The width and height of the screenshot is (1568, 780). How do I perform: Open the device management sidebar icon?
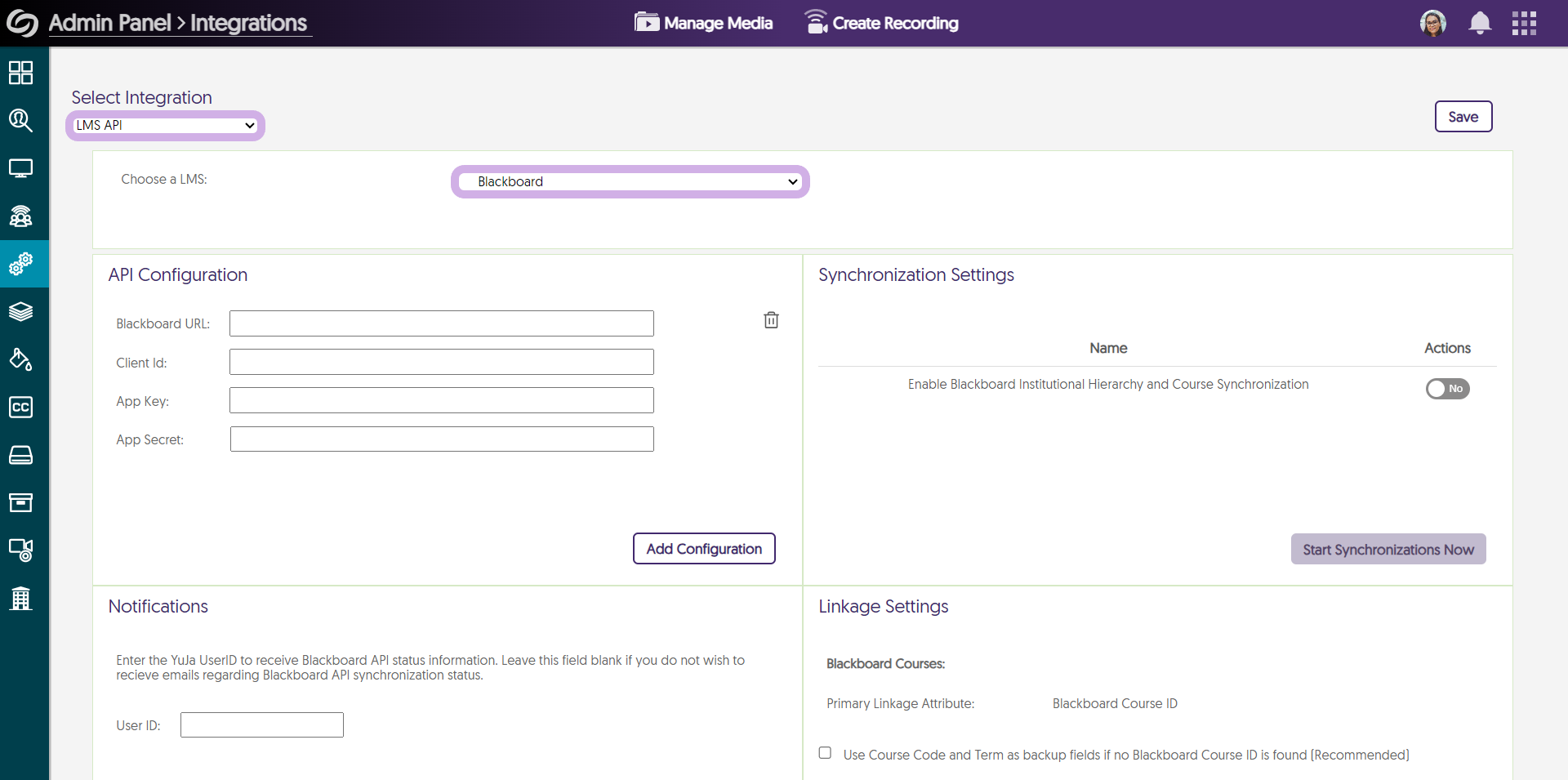(21, 550)
